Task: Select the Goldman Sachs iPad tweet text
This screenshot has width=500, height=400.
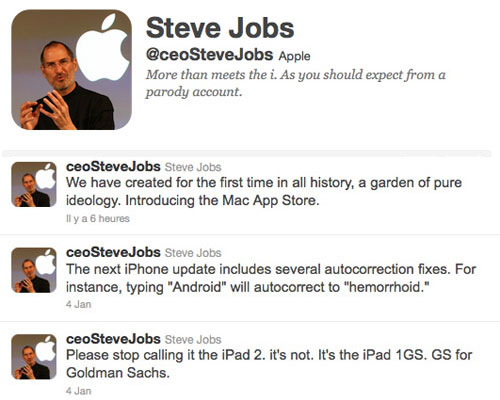Action: pos(269,364)
